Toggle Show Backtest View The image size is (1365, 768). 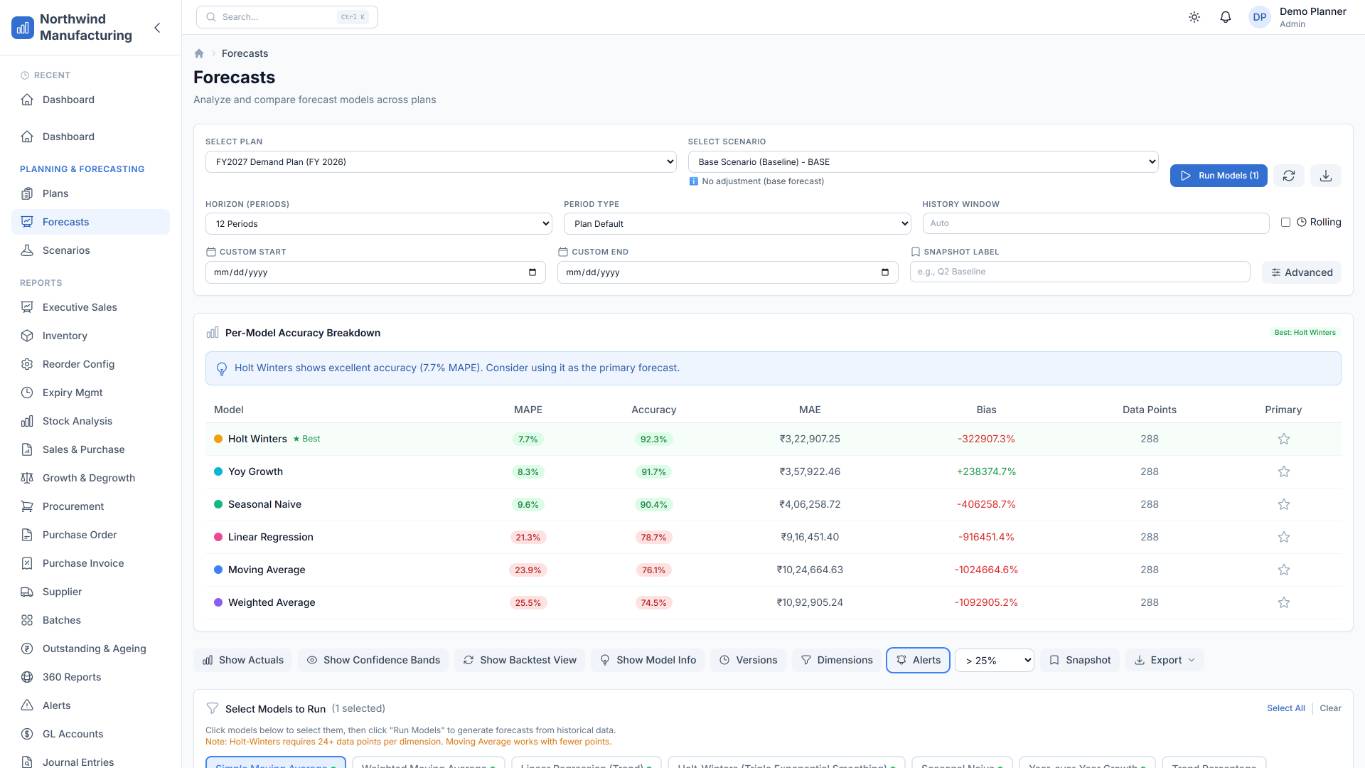point(520,660)
